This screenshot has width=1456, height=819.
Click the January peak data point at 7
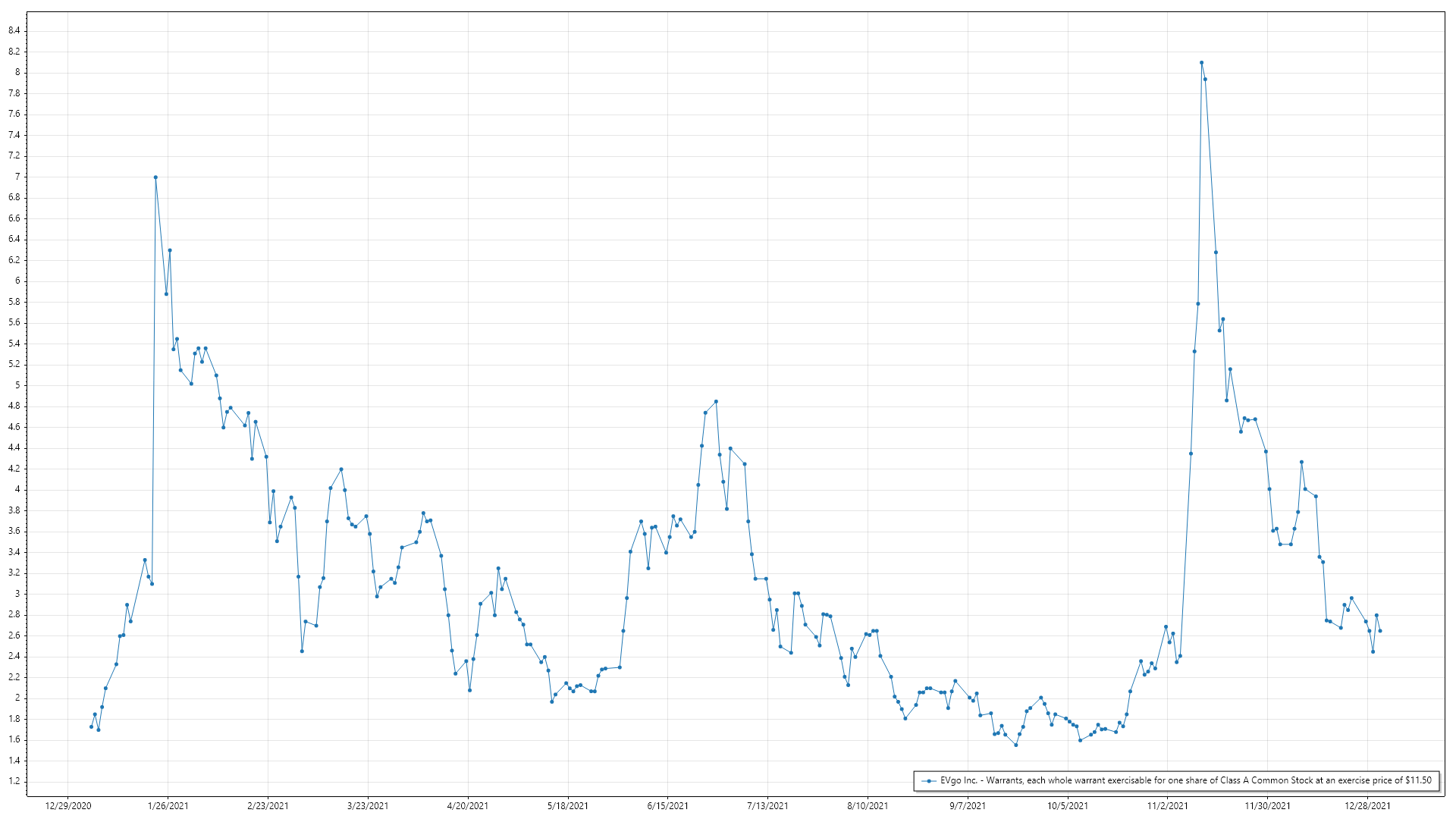[x=155, y=177]
